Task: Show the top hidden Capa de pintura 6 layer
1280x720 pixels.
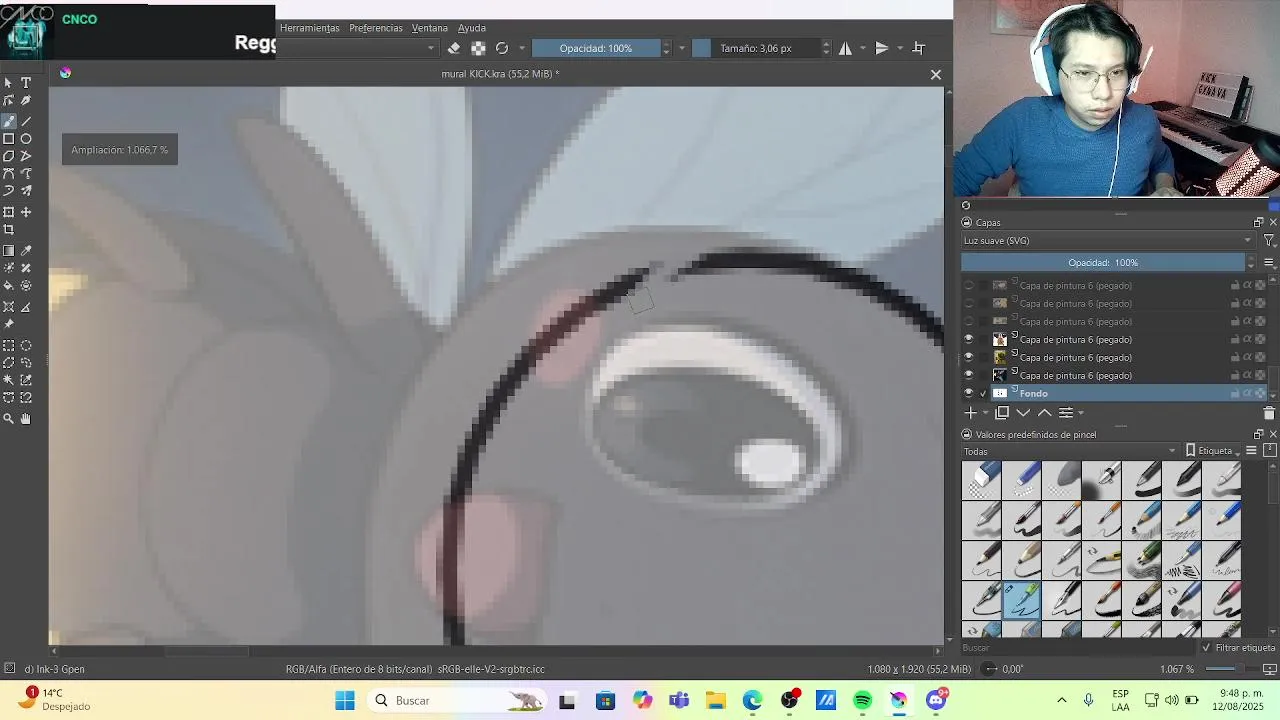Action: (967, 286)
